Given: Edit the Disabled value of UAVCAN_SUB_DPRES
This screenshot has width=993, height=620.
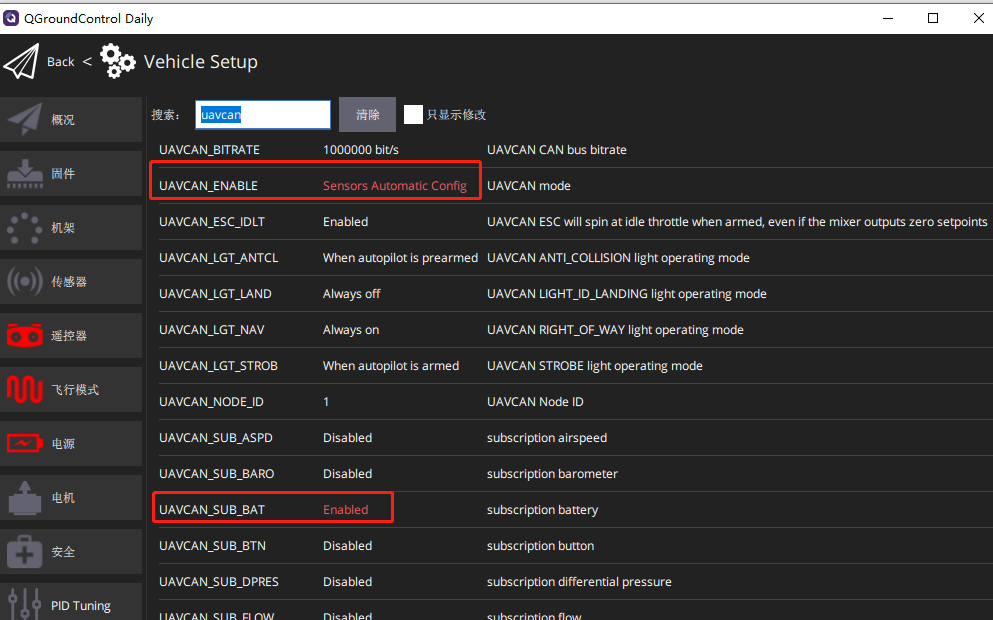Looking at the screenshot, I should tap(347, 582).
